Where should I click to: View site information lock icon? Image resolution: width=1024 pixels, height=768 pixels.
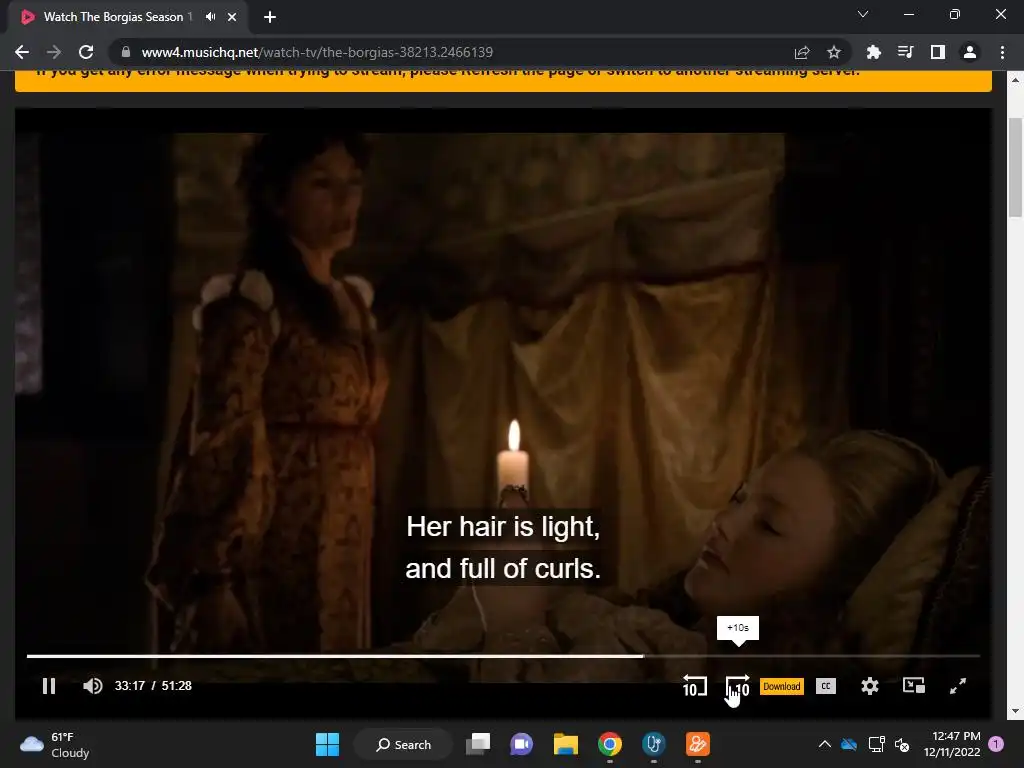(125, 52)
